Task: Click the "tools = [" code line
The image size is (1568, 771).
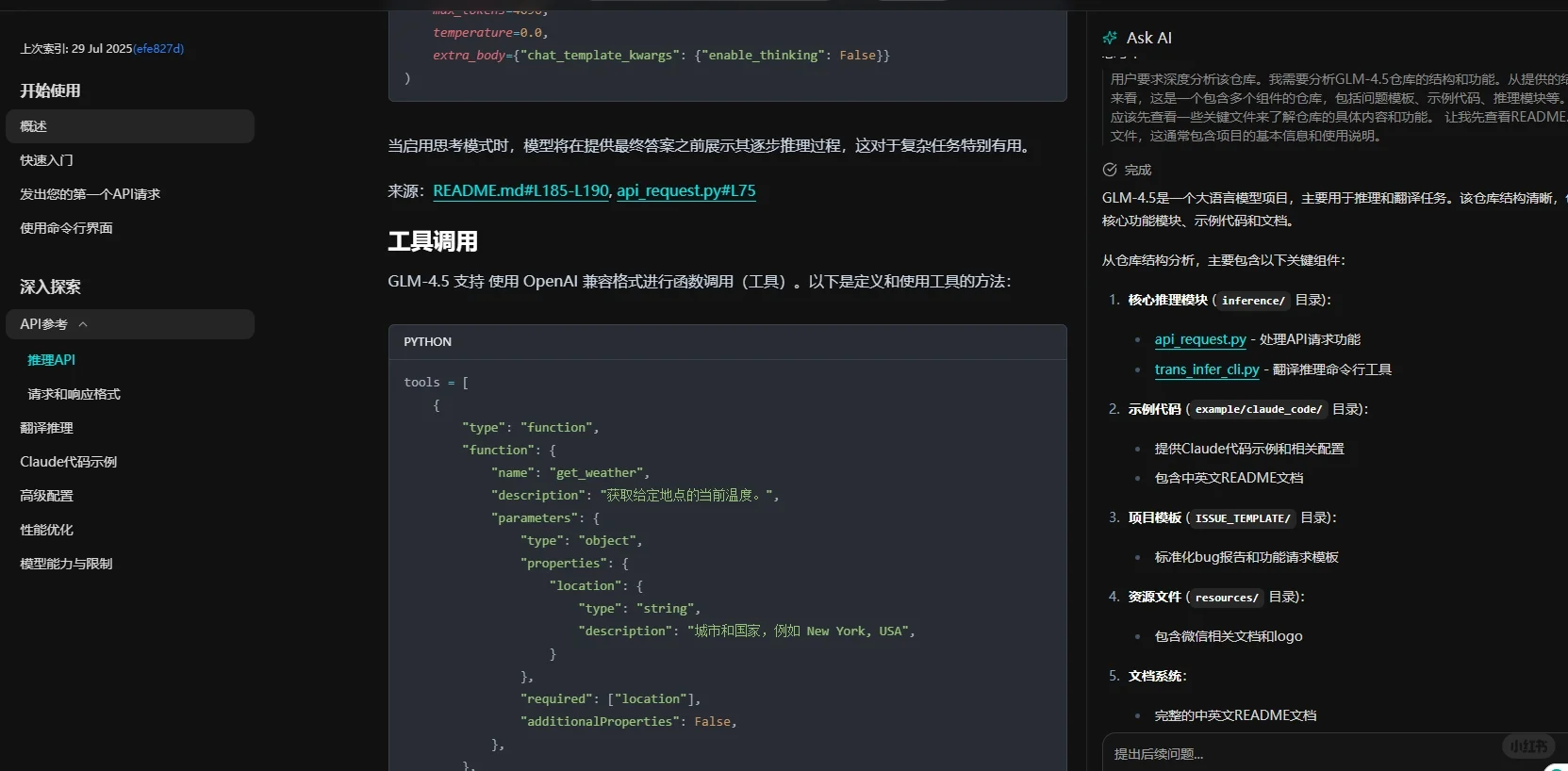Action: pyautogui.click(x=437, y=383)
